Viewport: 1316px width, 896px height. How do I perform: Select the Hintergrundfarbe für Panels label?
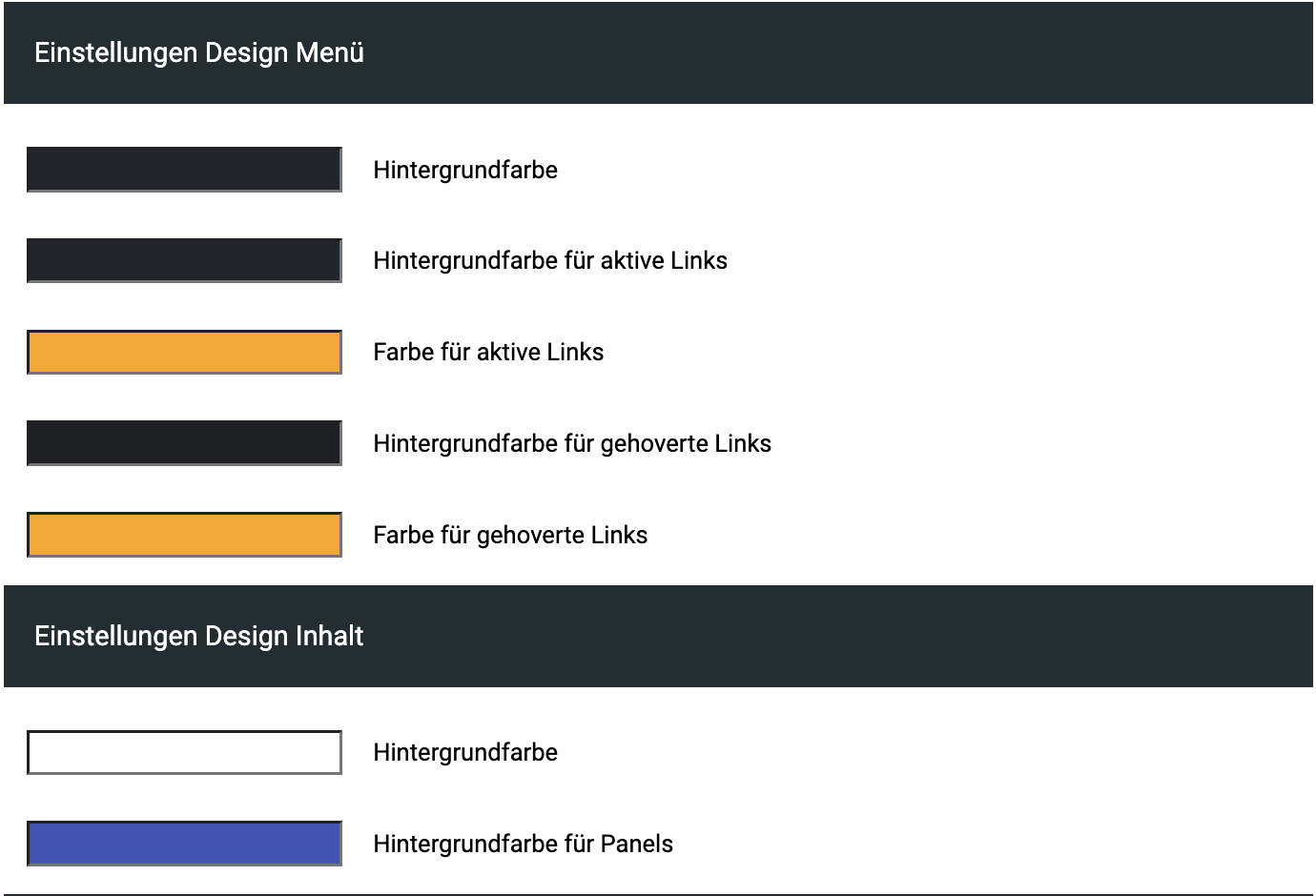(x=524, y=844)
